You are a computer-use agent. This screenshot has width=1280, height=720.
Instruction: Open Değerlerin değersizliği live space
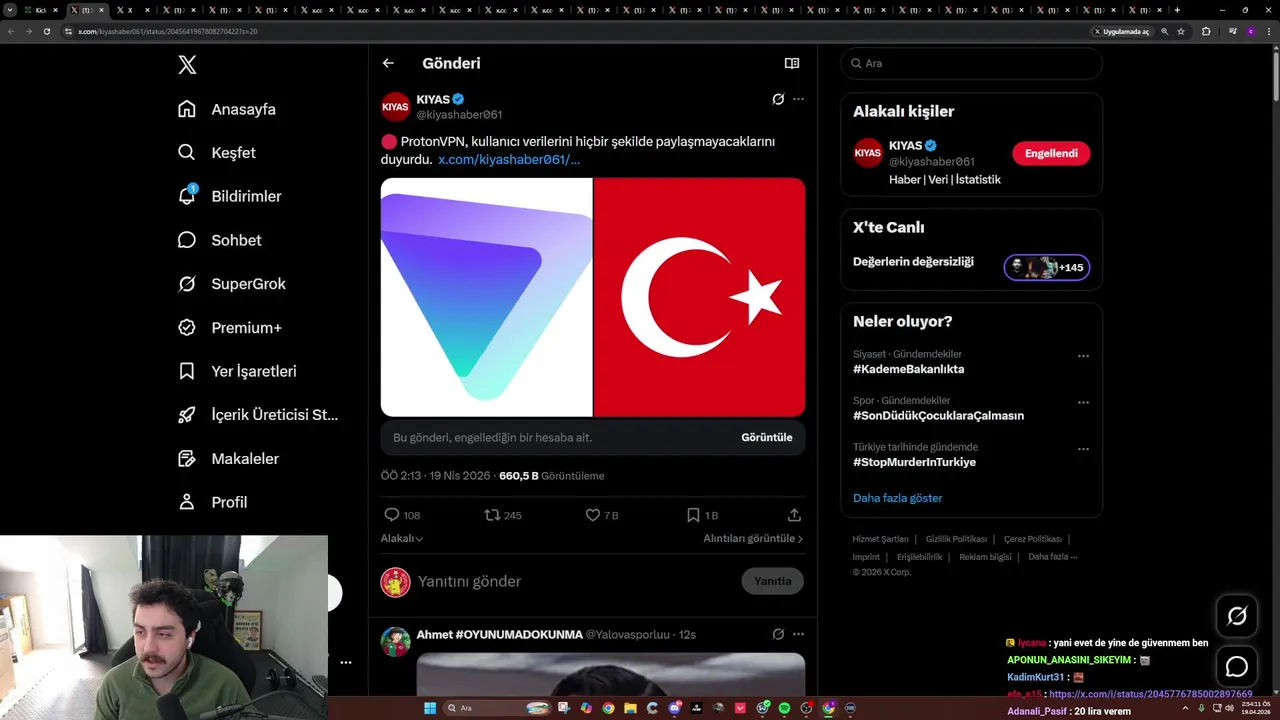click(913, 262)
